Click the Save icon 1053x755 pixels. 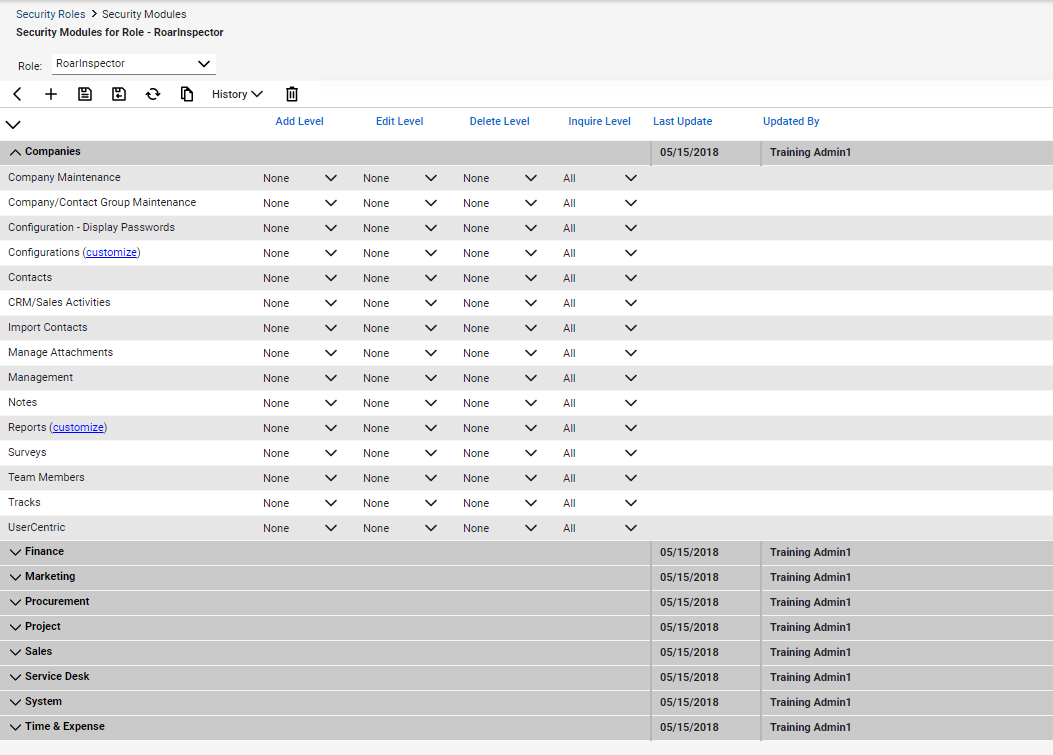[84, 93]
